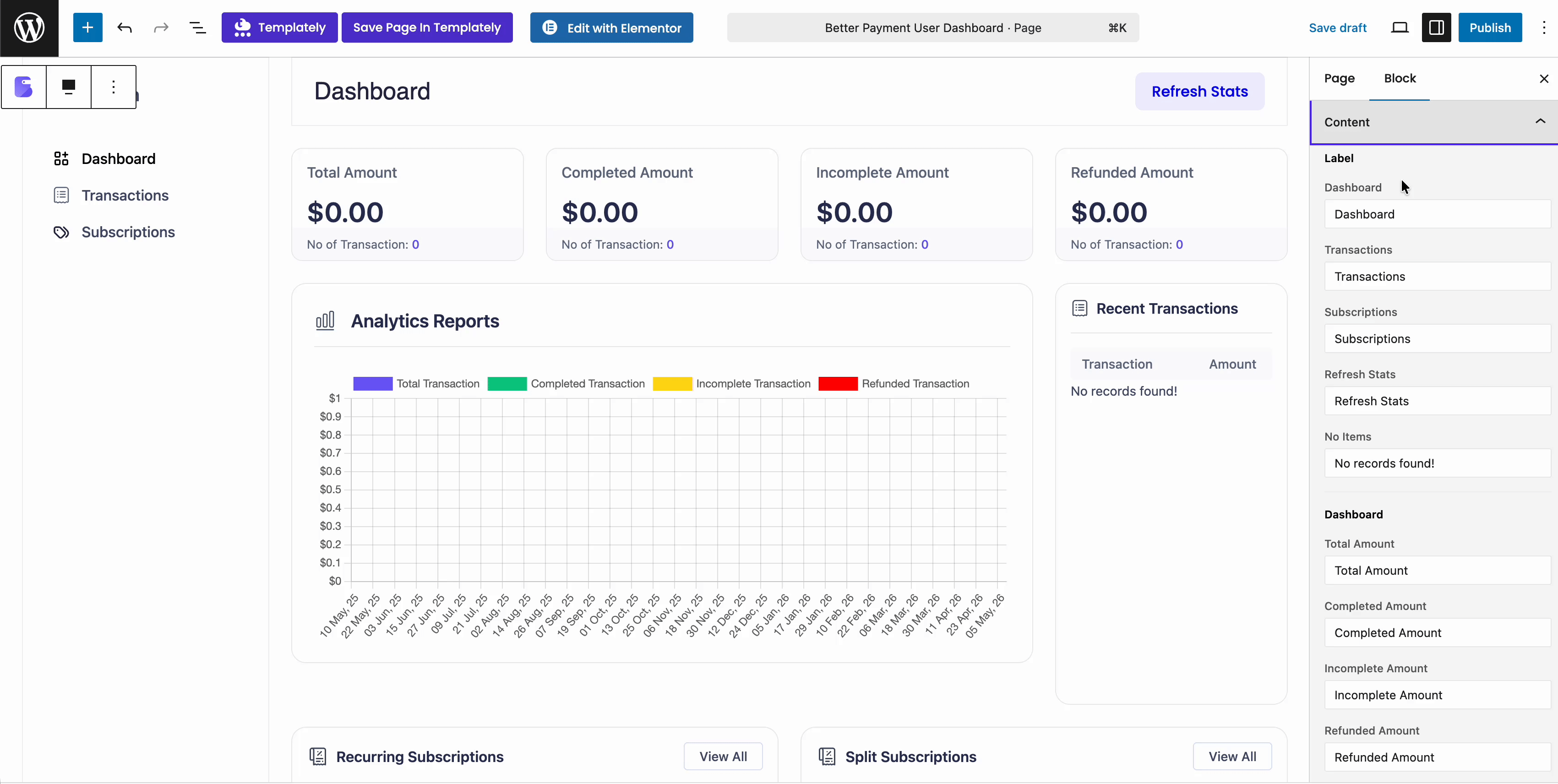Toggle Incomplete Transaction legend yellow swatch
Viewport: 1558px width, 784px height.
point(672,384)
